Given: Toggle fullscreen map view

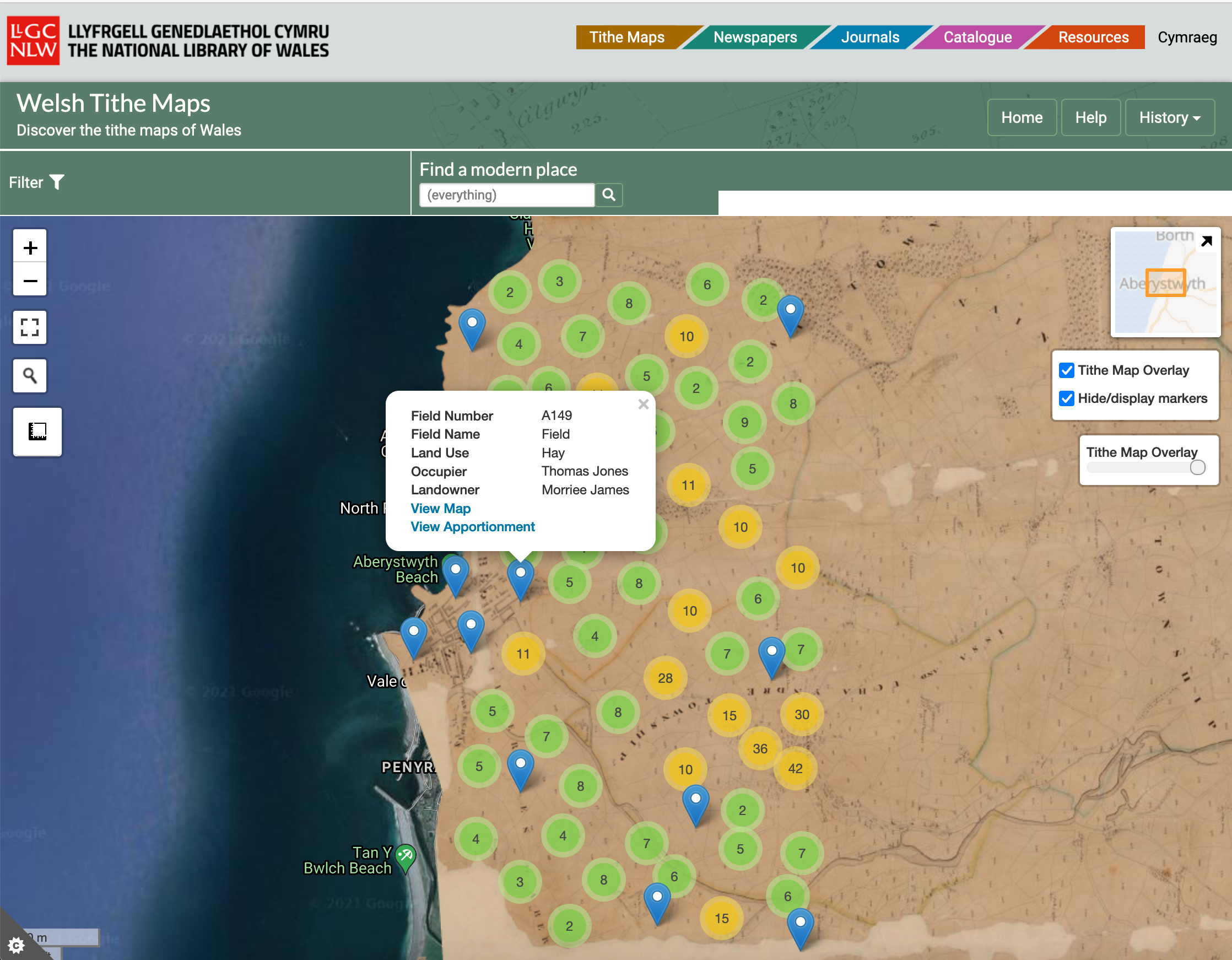Looking at the screenshot, I should tap(30, 327).
